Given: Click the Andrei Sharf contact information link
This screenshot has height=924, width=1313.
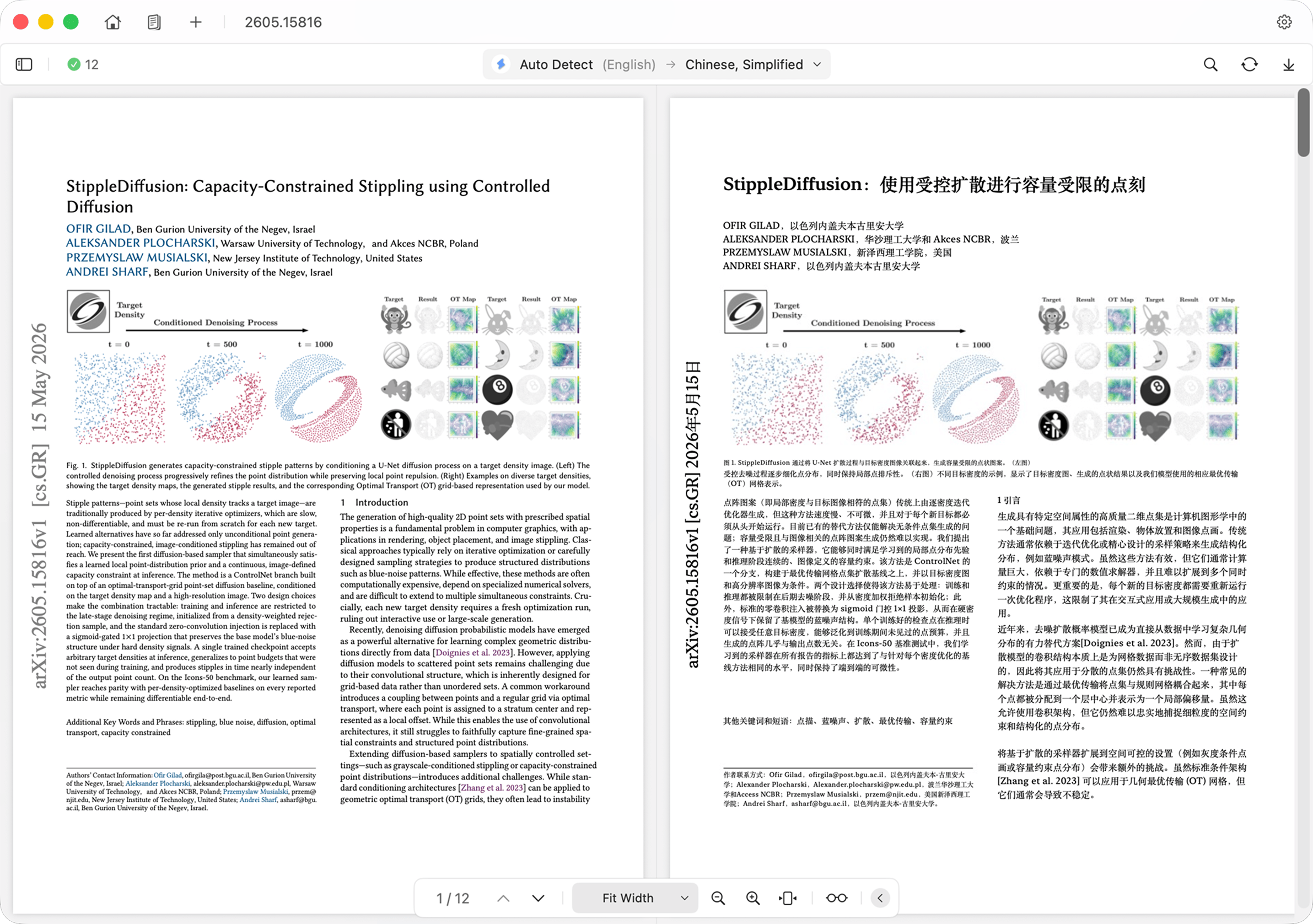Looking at the screenshot, I should click(x=259, y=800).
